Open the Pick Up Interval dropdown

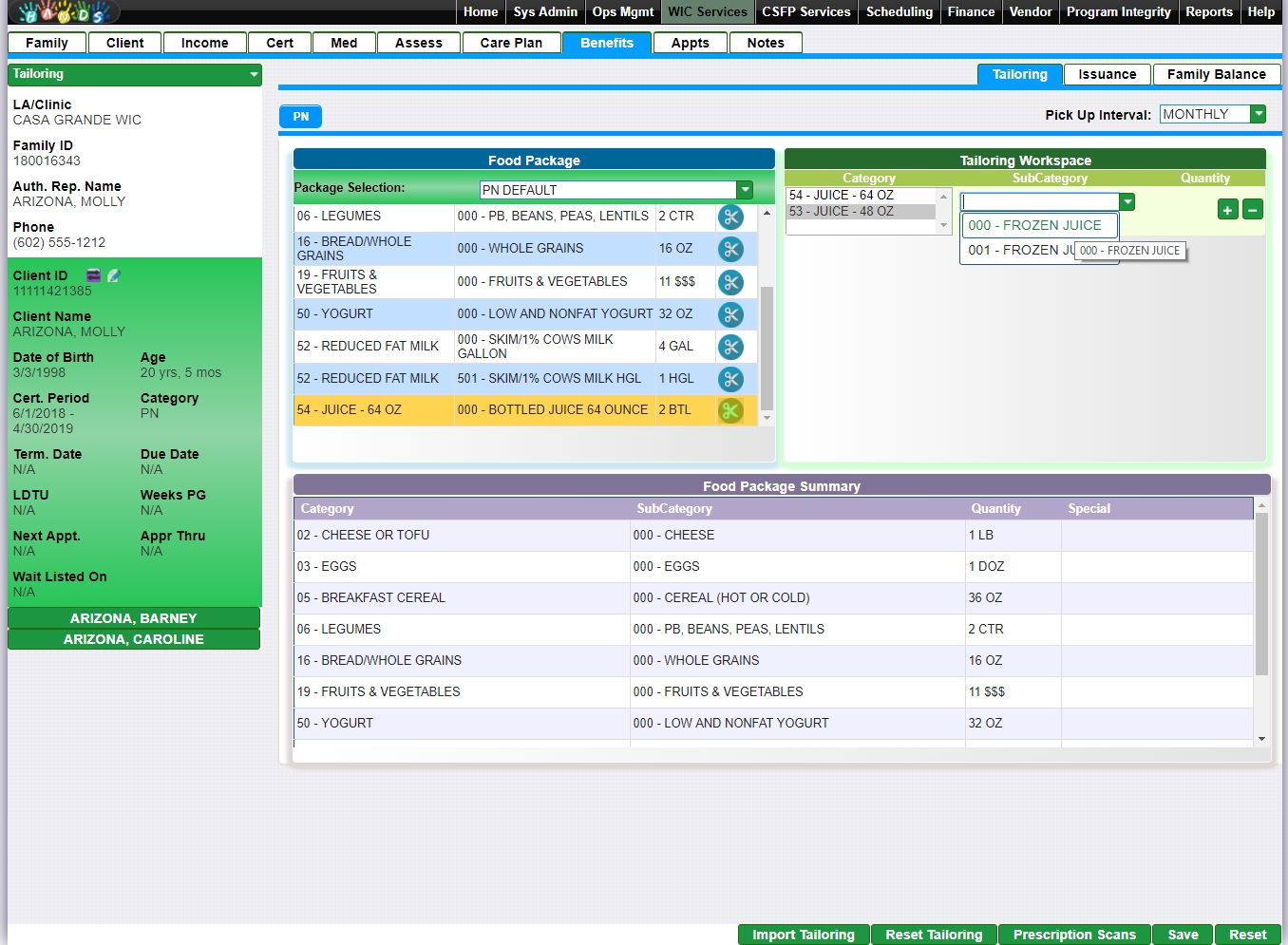click(1258, 114)
